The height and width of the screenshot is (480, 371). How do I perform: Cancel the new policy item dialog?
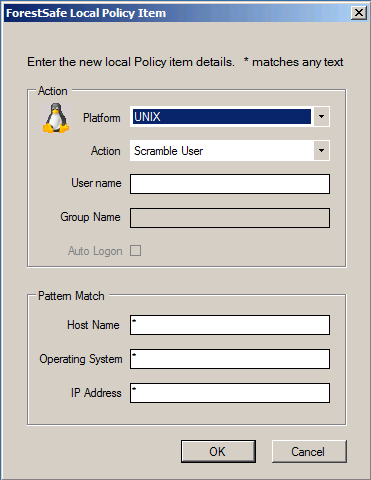(309, 451)
